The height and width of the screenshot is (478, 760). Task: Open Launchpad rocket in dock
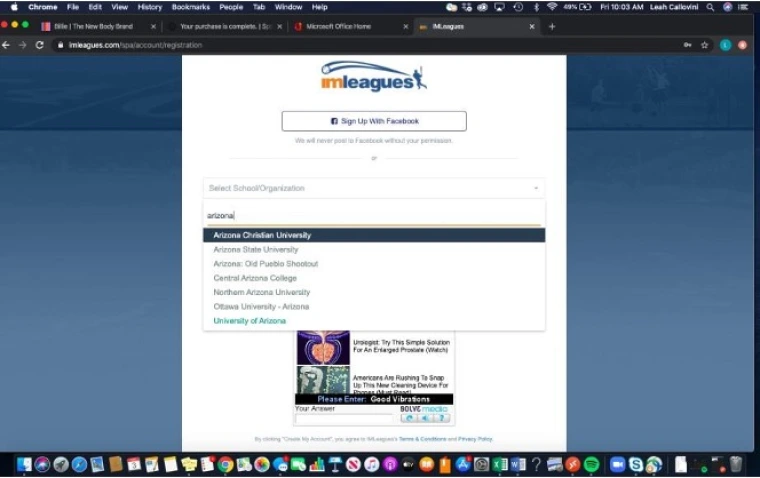pyautogui.click(x=61, y=464)
